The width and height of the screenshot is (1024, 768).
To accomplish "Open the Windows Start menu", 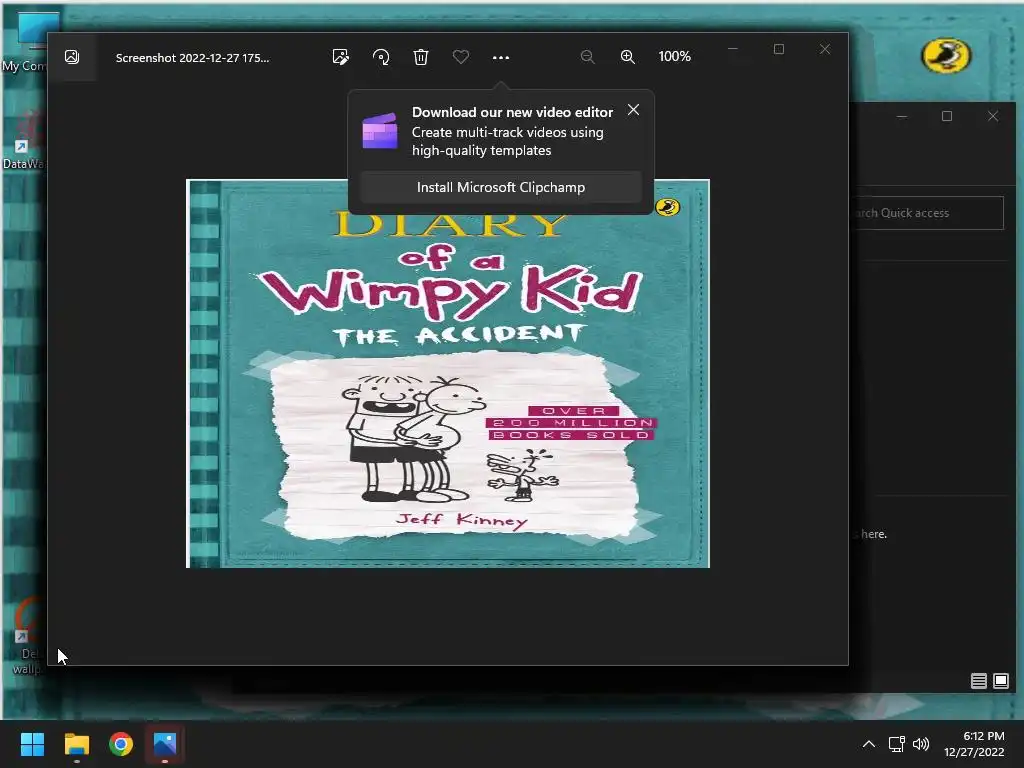I will tap(32, 744).
